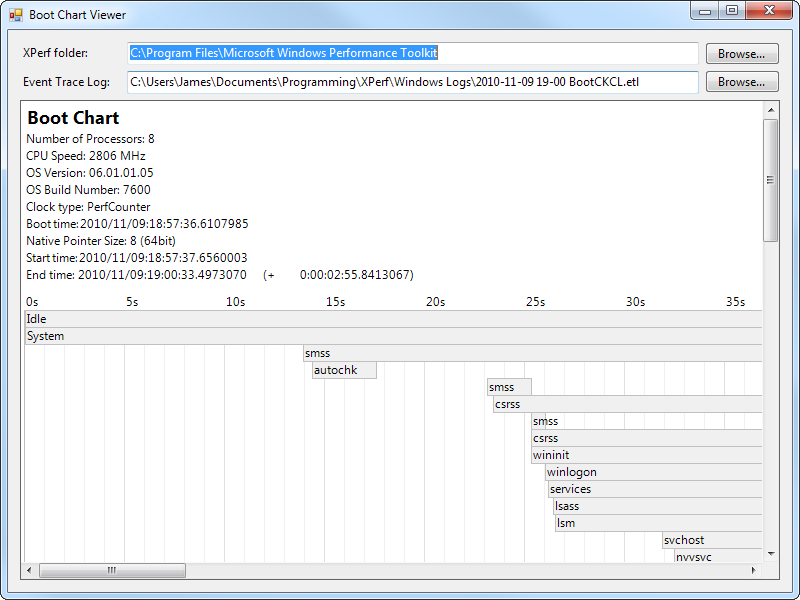Screen dimensions: 800x600
Task: Click the Boot Chart heading
Action: click(73, 118)
